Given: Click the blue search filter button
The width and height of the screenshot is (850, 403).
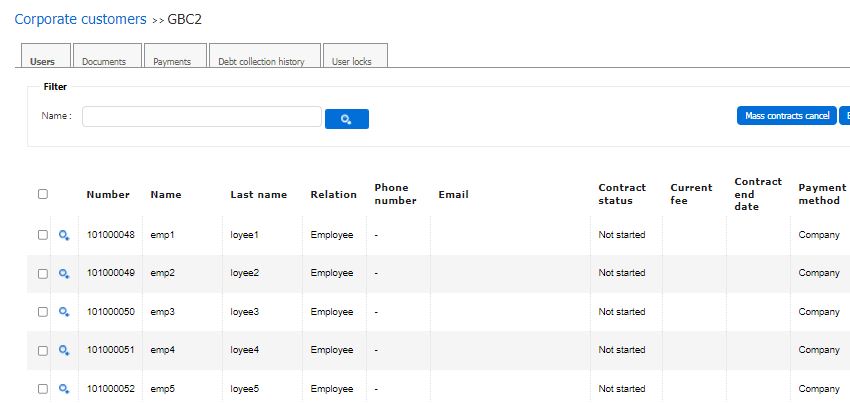Looking at the screenshot, I should 346,119.
